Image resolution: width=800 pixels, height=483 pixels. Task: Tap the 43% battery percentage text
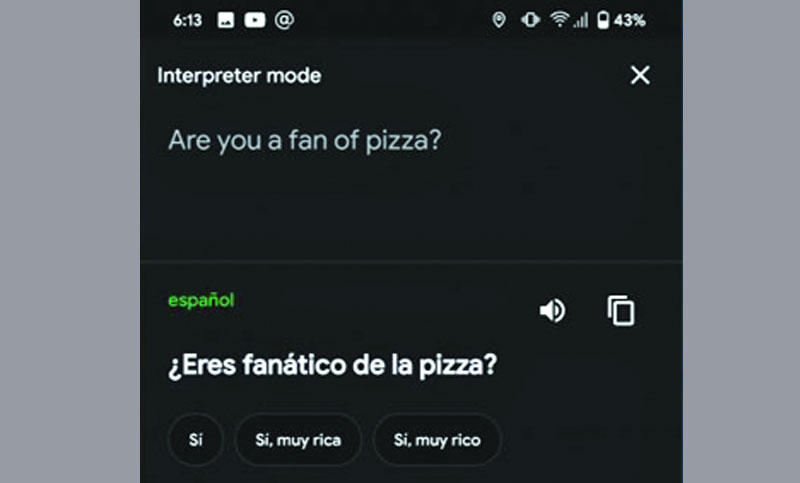630,20
